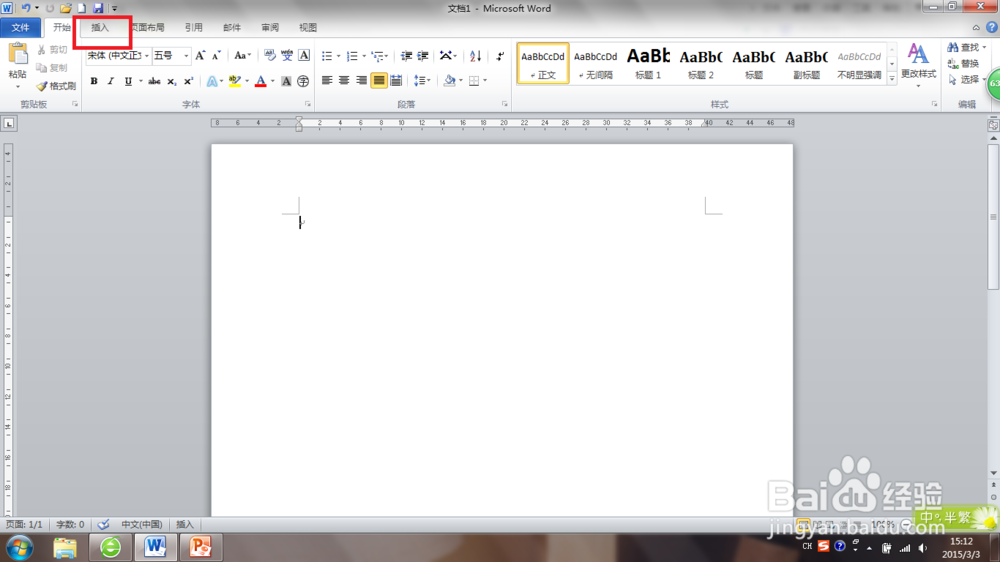1000x562 pixels.
Task: Apply the 正文 style
Action: [x=543, y=63]
